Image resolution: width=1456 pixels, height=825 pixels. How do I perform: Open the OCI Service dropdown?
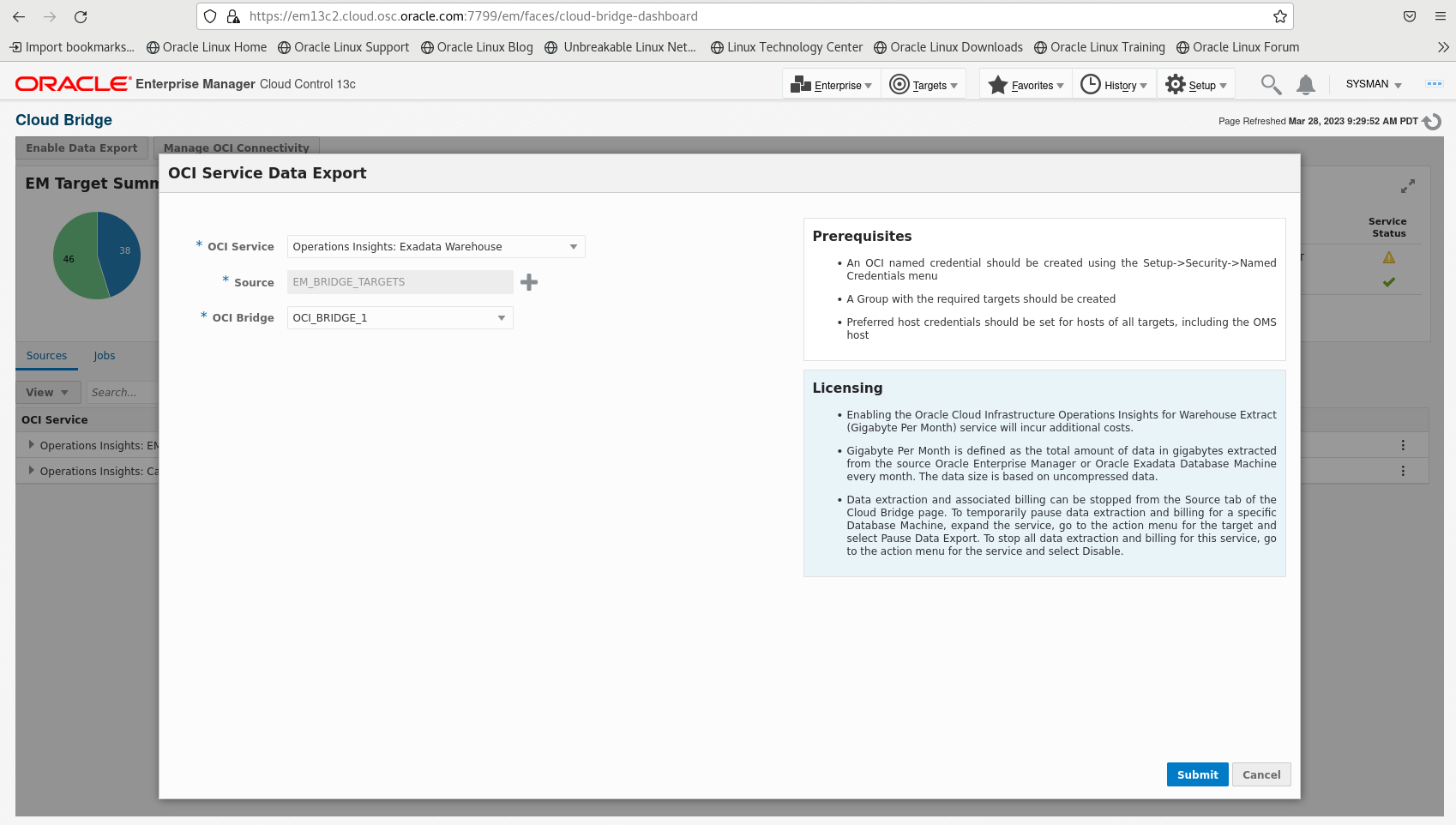click(x=436, y=247)
